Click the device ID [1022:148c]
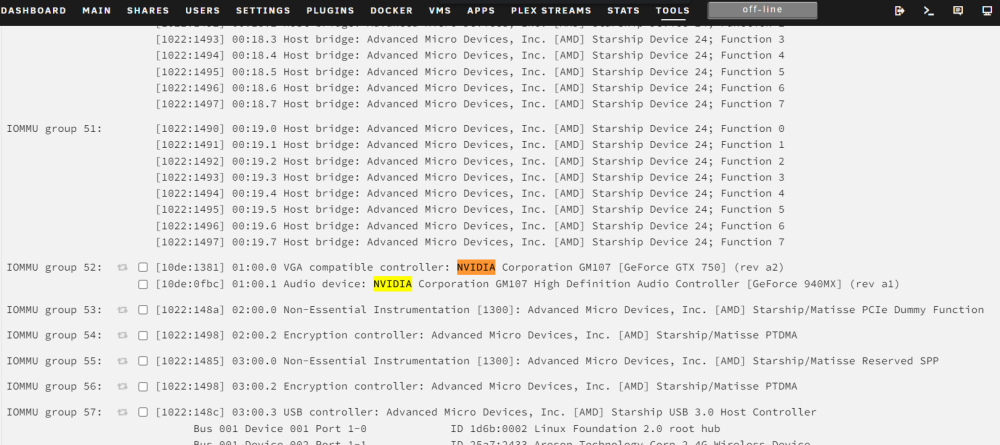The width and height of the screenshot is (1000, 445). pos(190,412)
